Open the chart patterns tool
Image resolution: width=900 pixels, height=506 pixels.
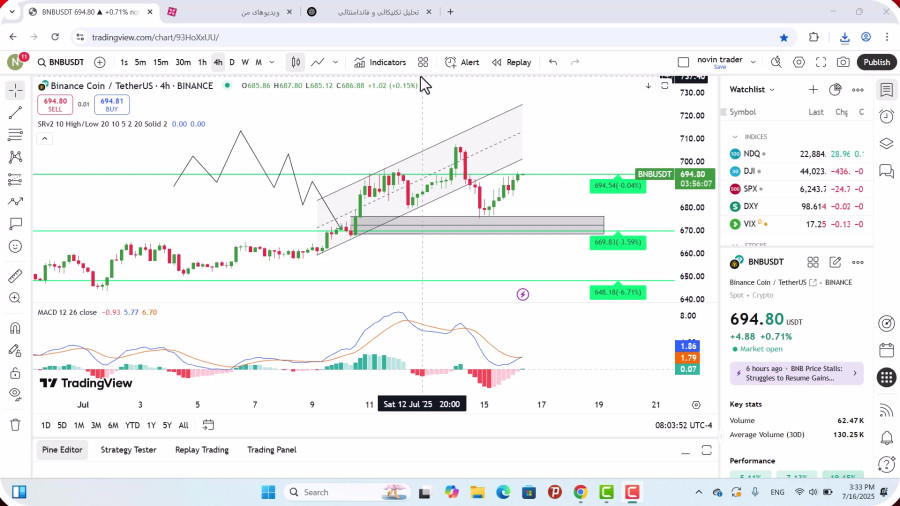[15, 157]
